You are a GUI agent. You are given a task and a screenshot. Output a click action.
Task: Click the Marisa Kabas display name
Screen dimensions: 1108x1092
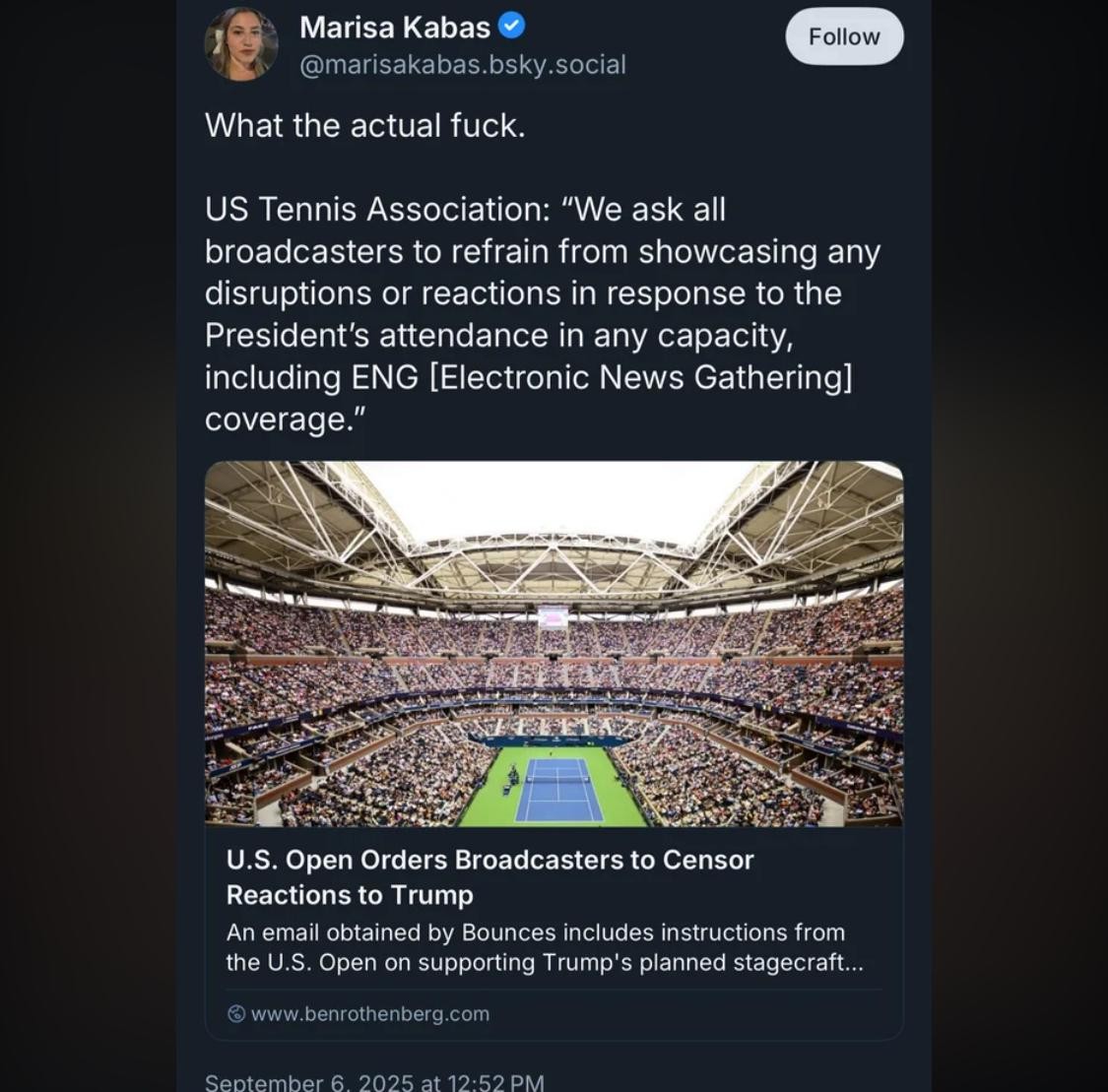coord(395,26)
